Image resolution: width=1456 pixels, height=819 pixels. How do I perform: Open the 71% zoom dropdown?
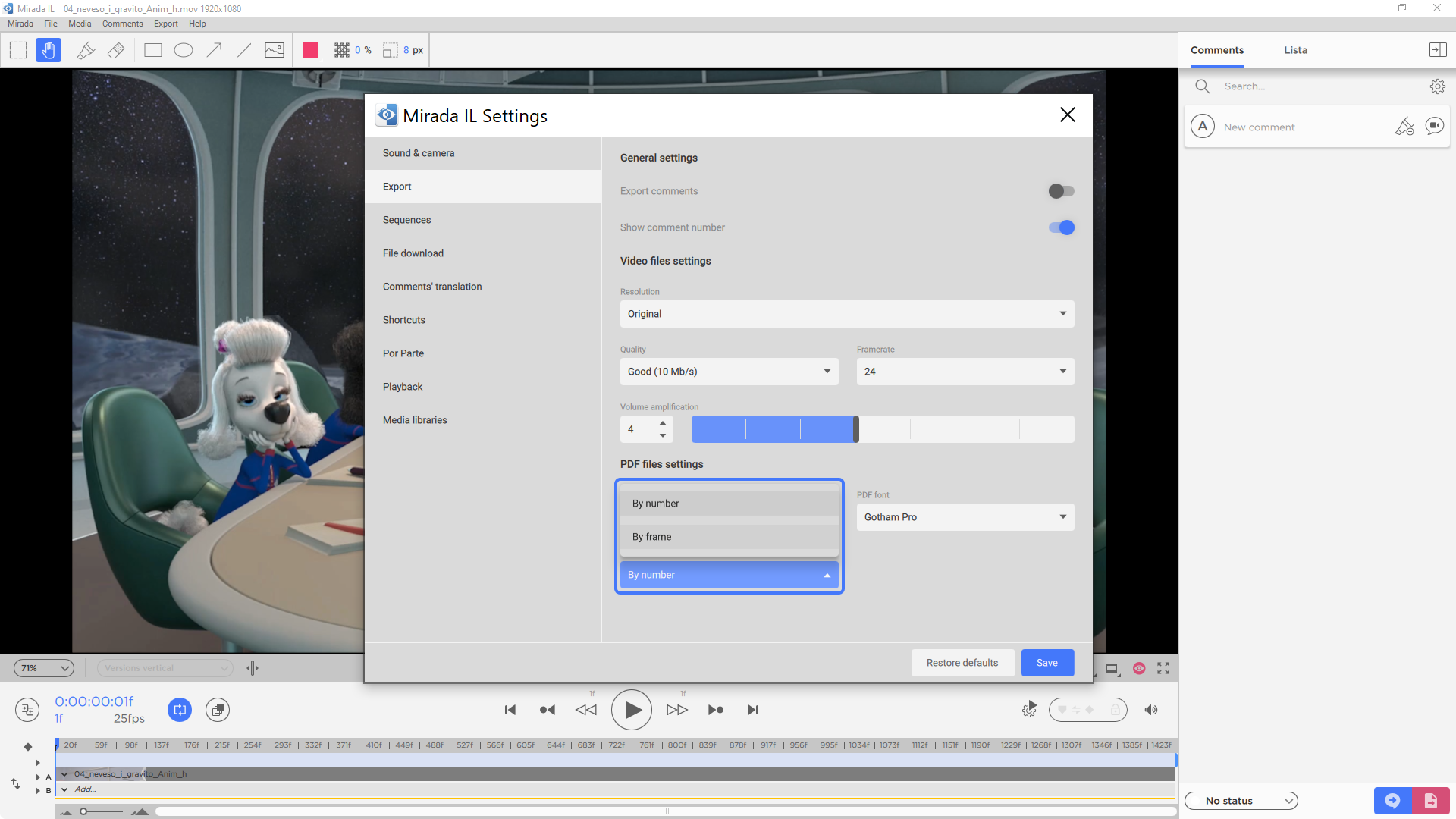pyautogui.click(x=44, y=668)
